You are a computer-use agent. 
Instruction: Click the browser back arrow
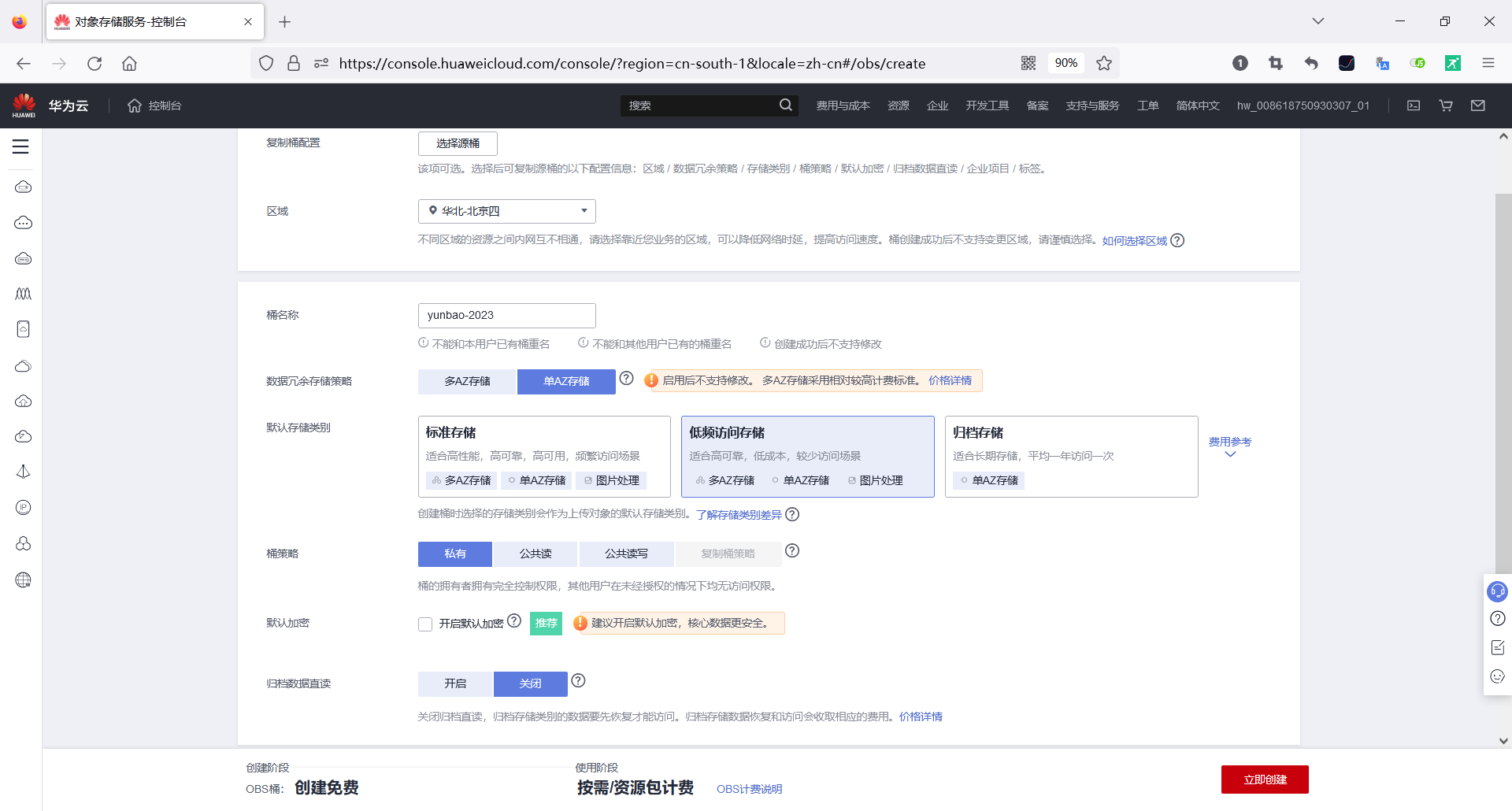point(24,64)
